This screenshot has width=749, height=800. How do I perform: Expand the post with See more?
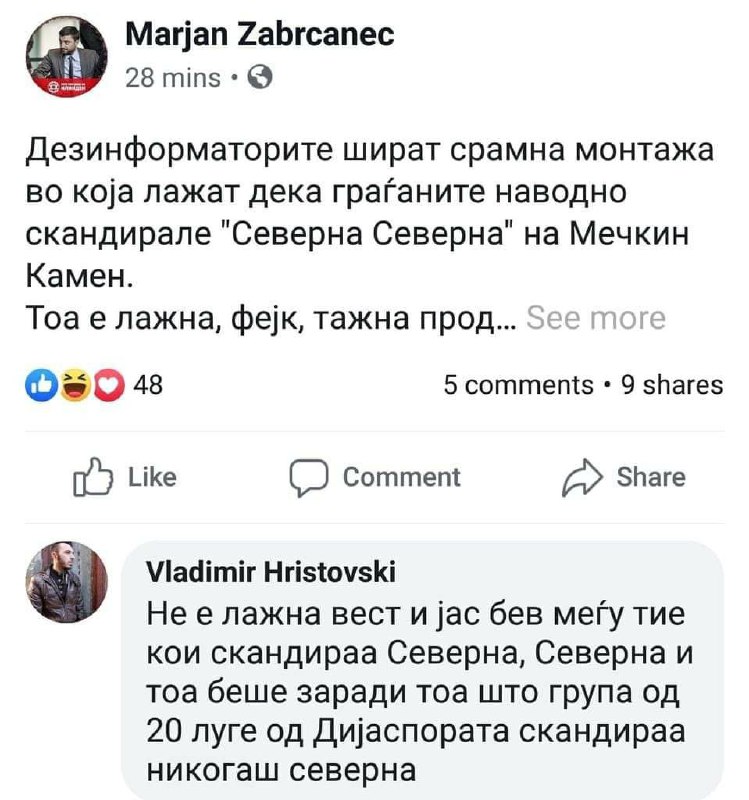(x=595, y=318)
